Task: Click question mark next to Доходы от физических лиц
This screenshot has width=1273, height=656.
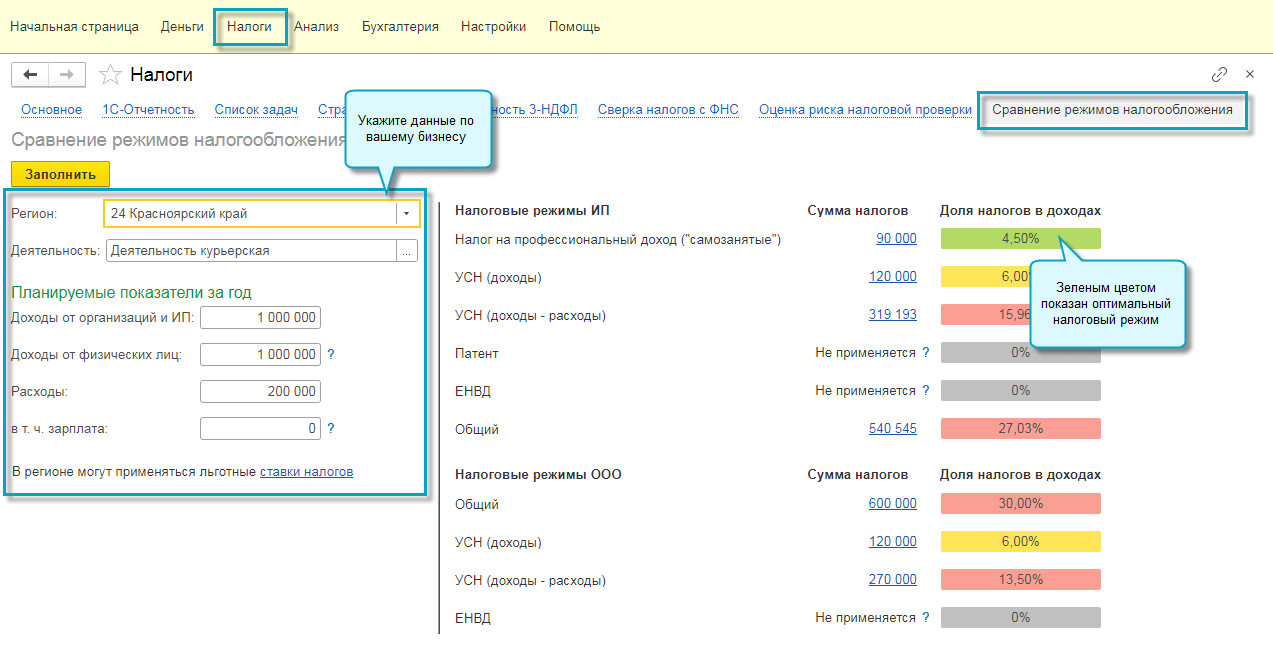Action: click(331, 354)
